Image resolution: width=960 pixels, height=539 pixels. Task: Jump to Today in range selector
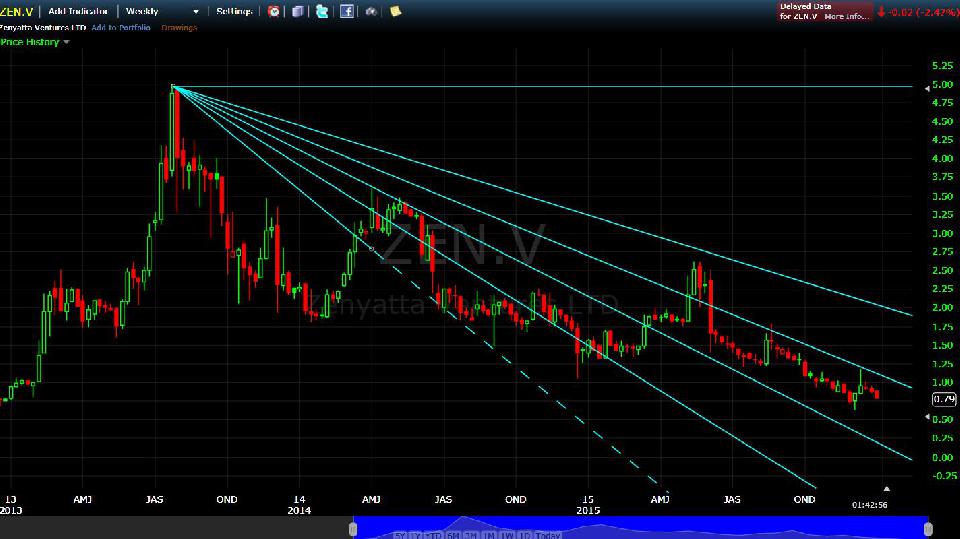(x=547, y=535)
